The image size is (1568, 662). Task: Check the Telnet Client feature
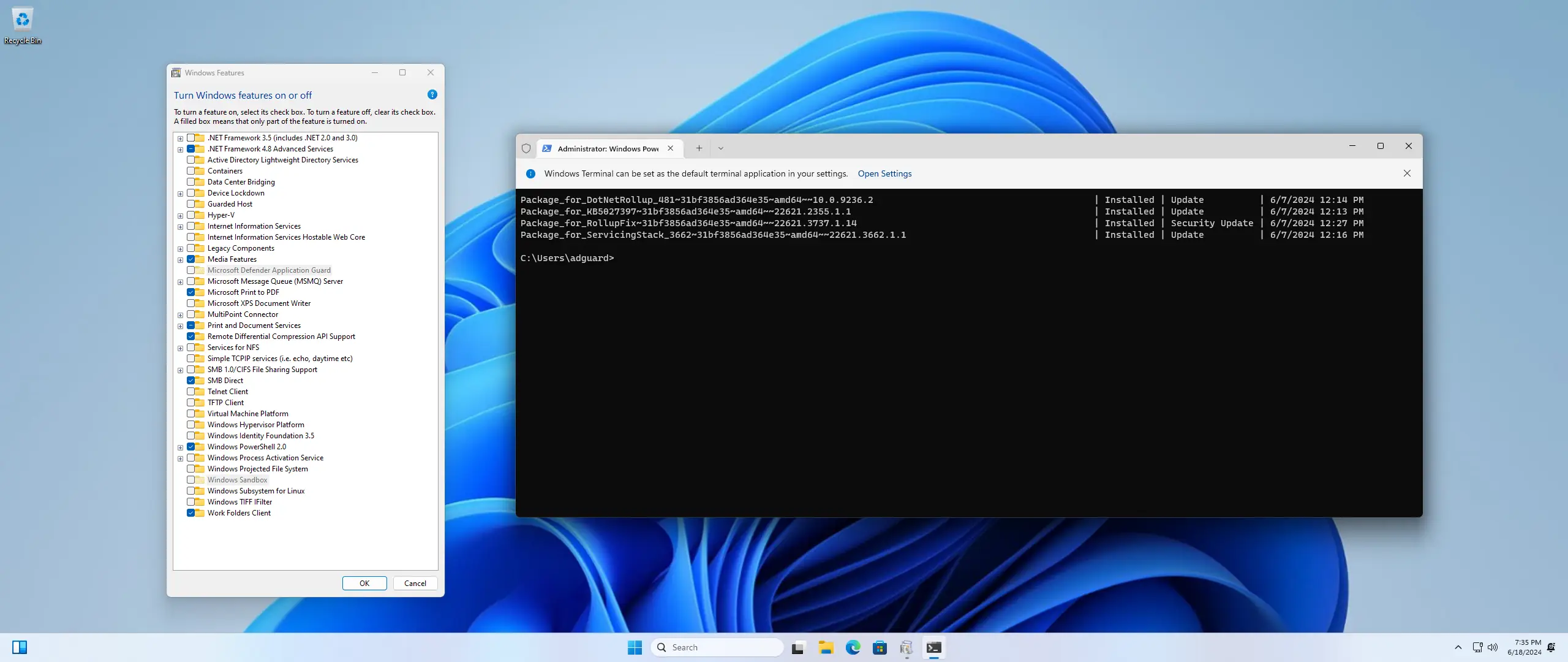(x=191, y=392)
